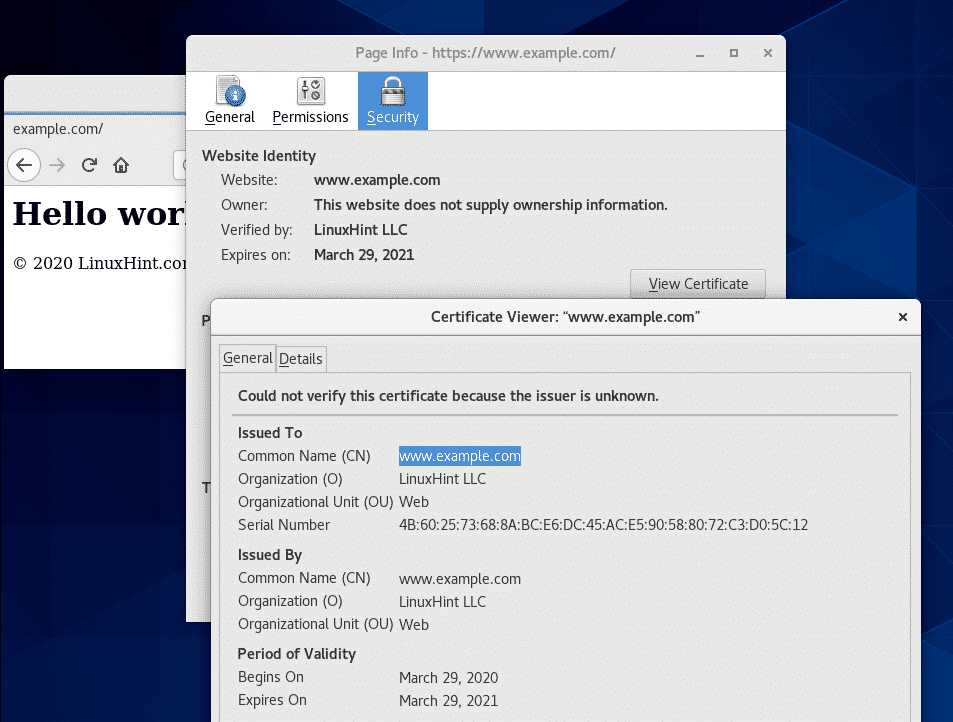This screenshot has width=953, height=722.
Task: Click Common Name value under Issued By
Action: [460, 578]
